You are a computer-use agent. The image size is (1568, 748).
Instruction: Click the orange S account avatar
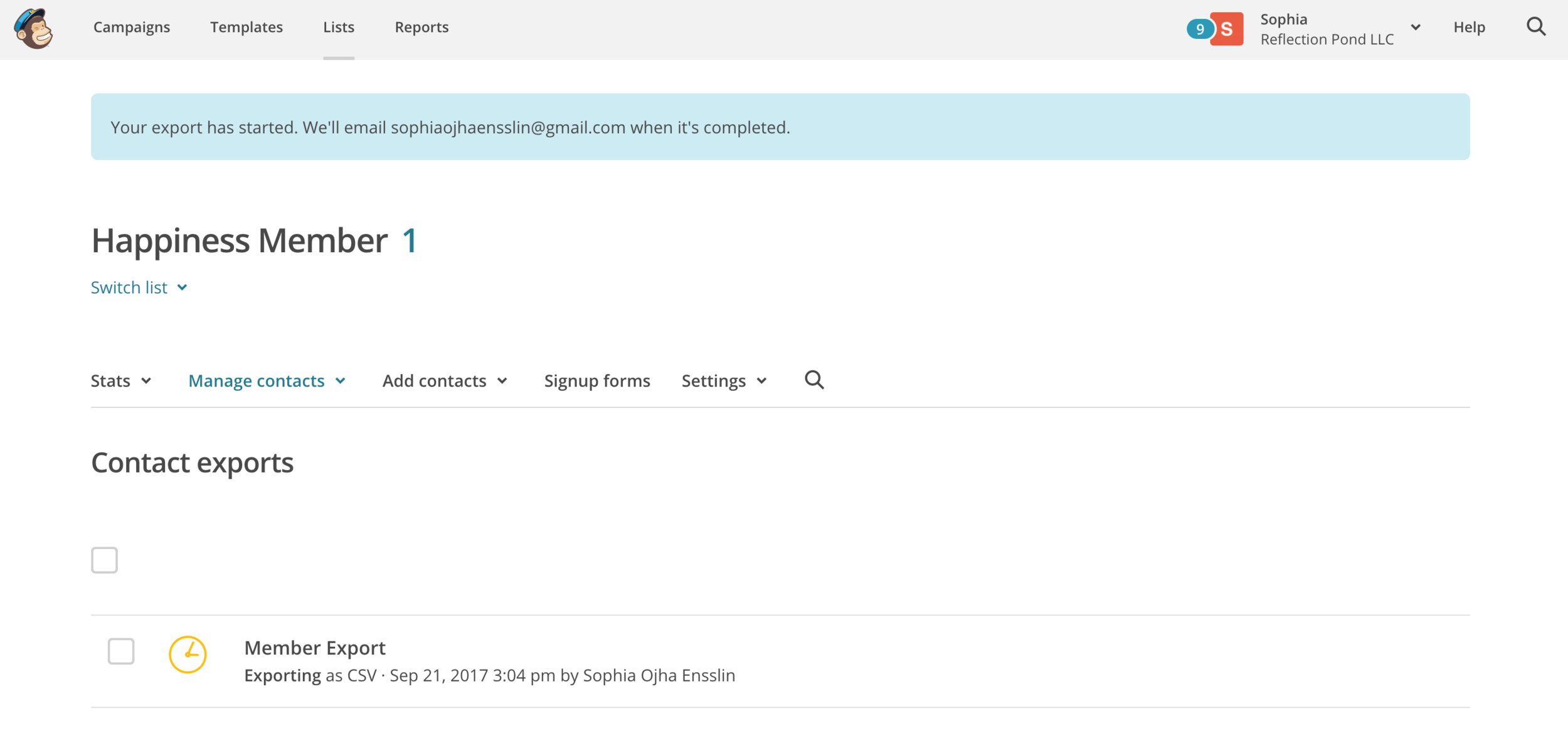coord(1227,29)
